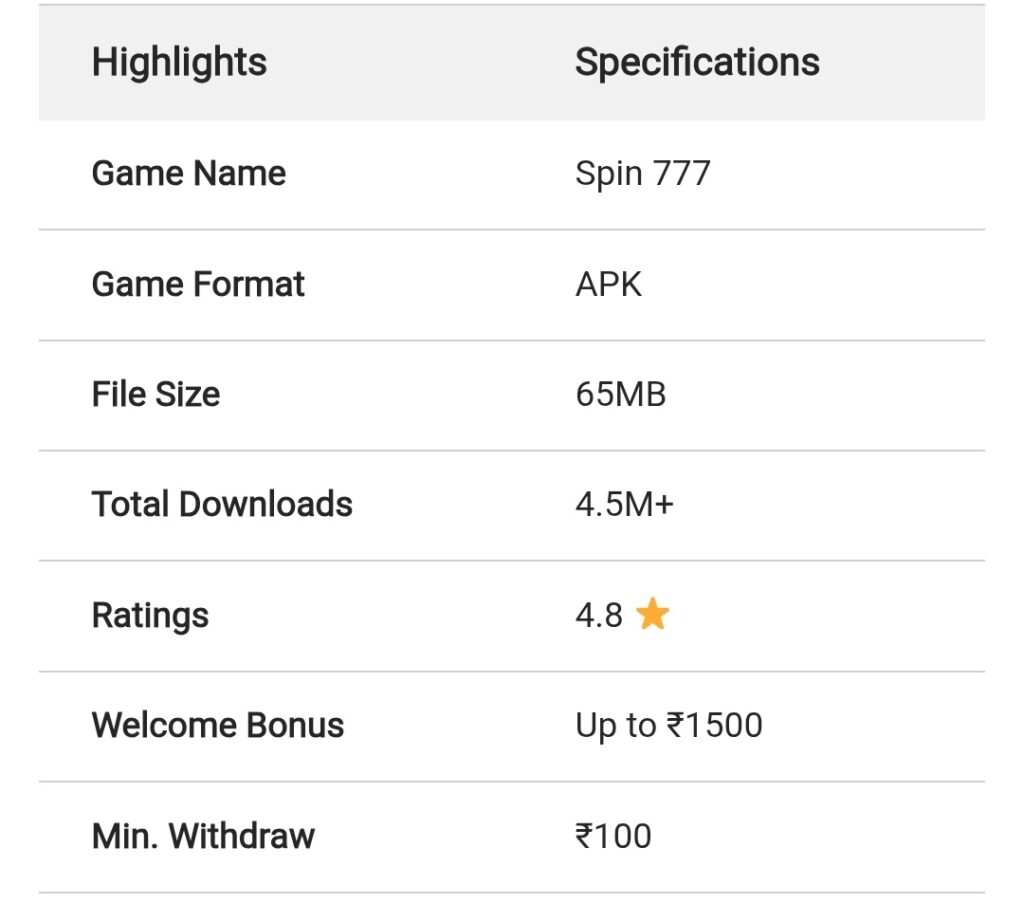The height and width of the screenshot is (903, 1024).
Task: Click the 4.5M+ downloads value
Action: pyautogui.click(x=624, y=505)
